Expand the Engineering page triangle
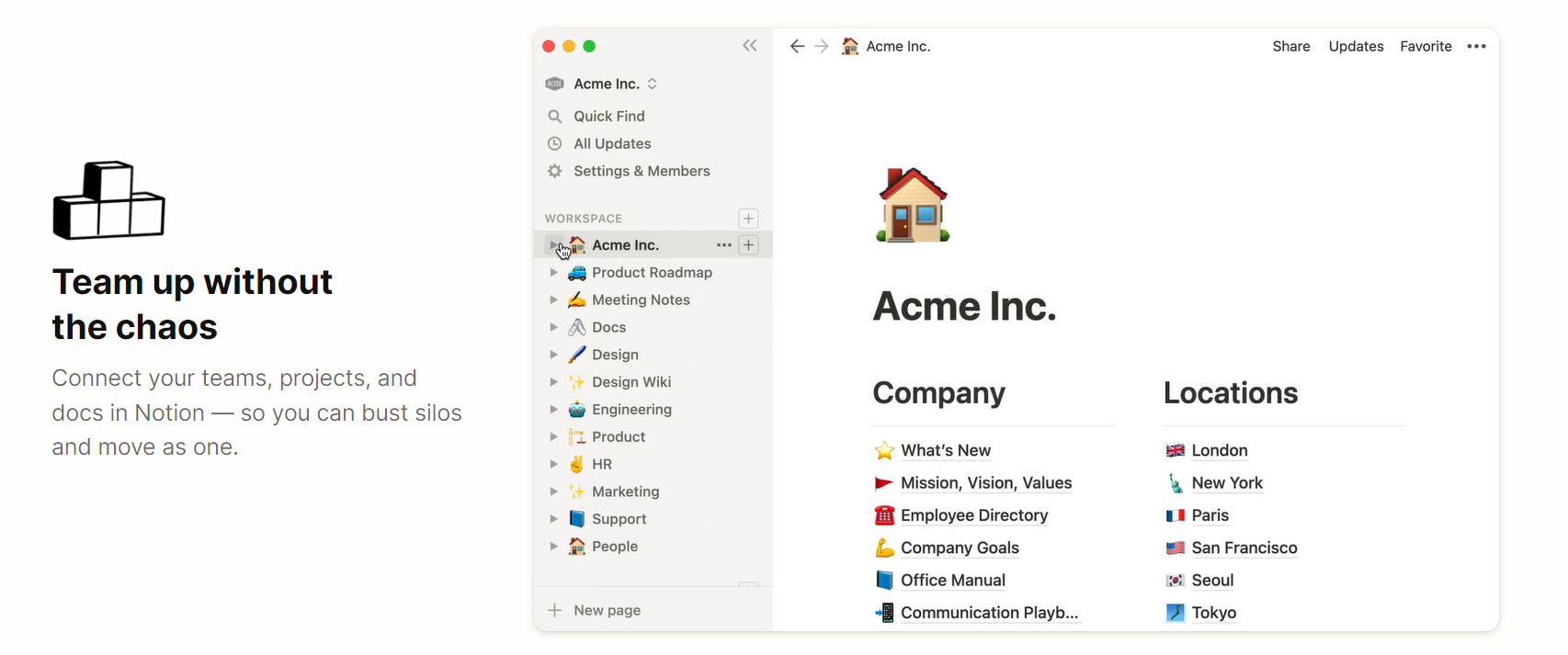Image resolution: width=1568 pixels, height=655 pixels. click(x=553, y=410)
